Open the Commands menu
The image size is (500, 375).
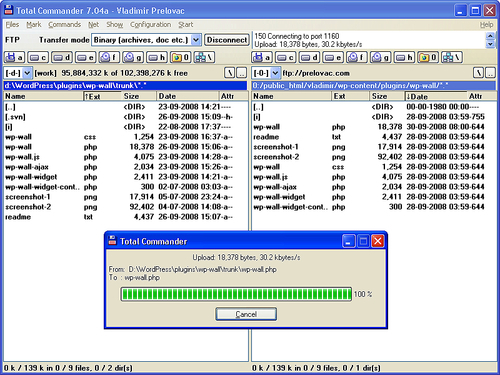(65, 25)
